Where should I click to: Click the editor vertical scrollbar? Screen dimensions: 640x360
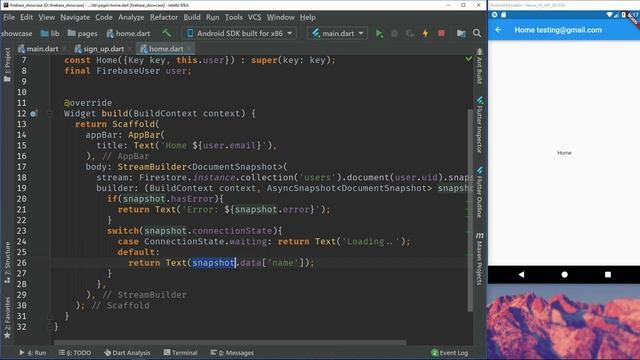click(x=470, y=210)
